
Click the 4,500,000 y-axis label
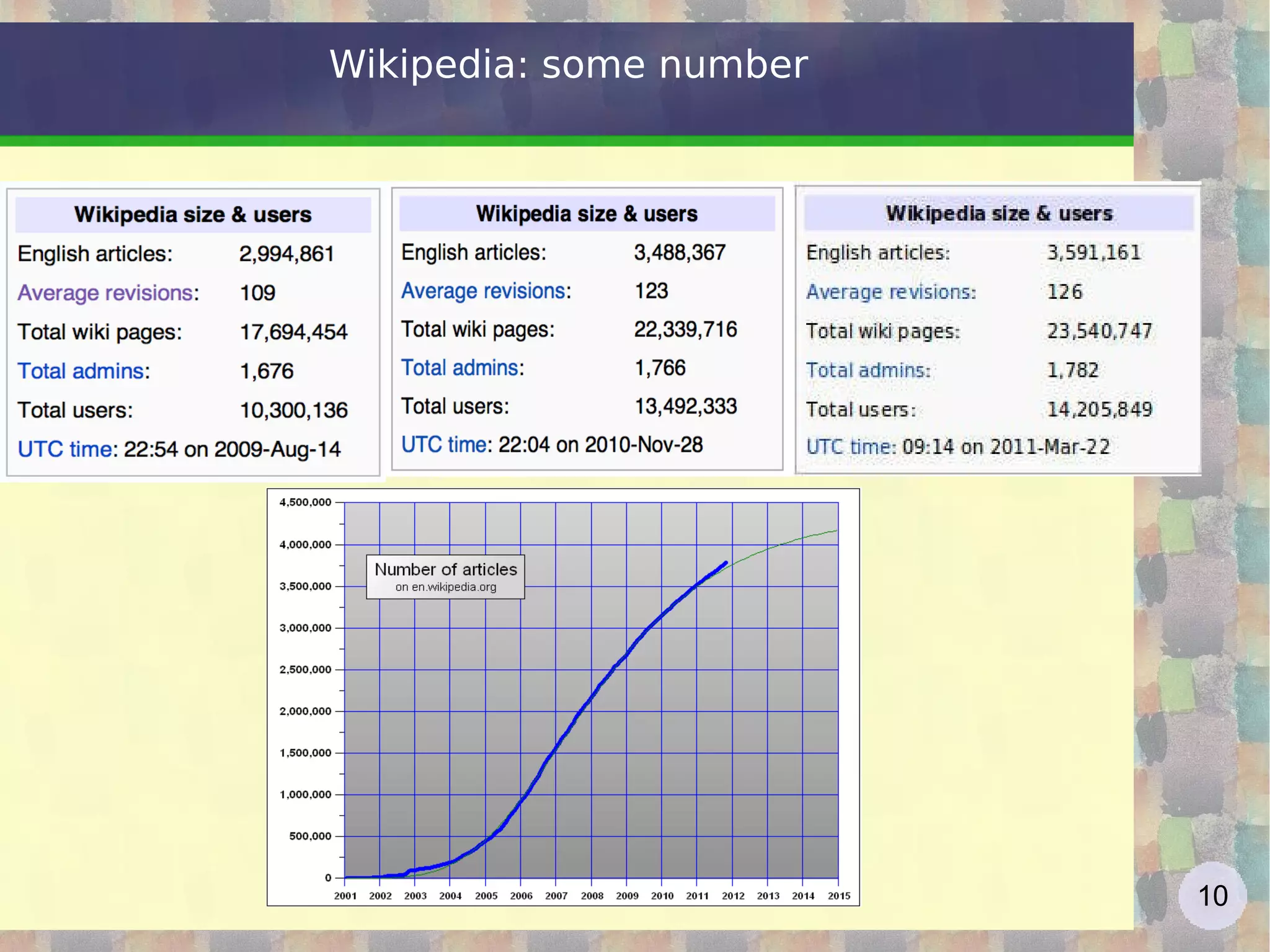305,502
